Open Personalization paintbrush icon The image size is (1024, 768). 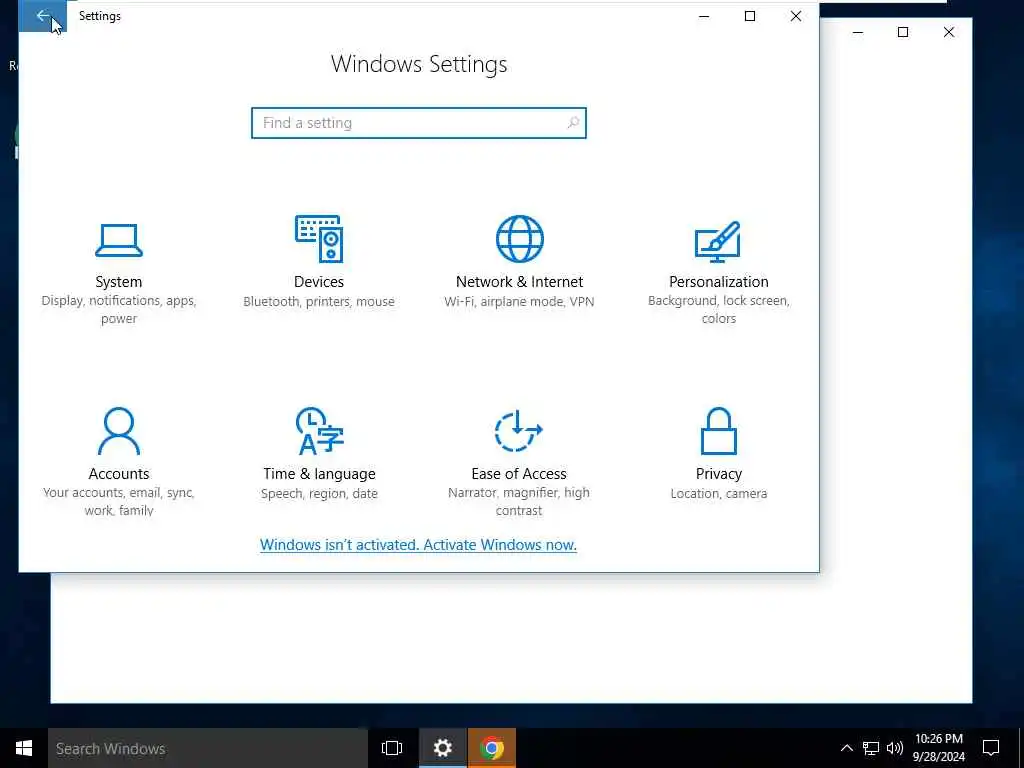coord(718,242)
